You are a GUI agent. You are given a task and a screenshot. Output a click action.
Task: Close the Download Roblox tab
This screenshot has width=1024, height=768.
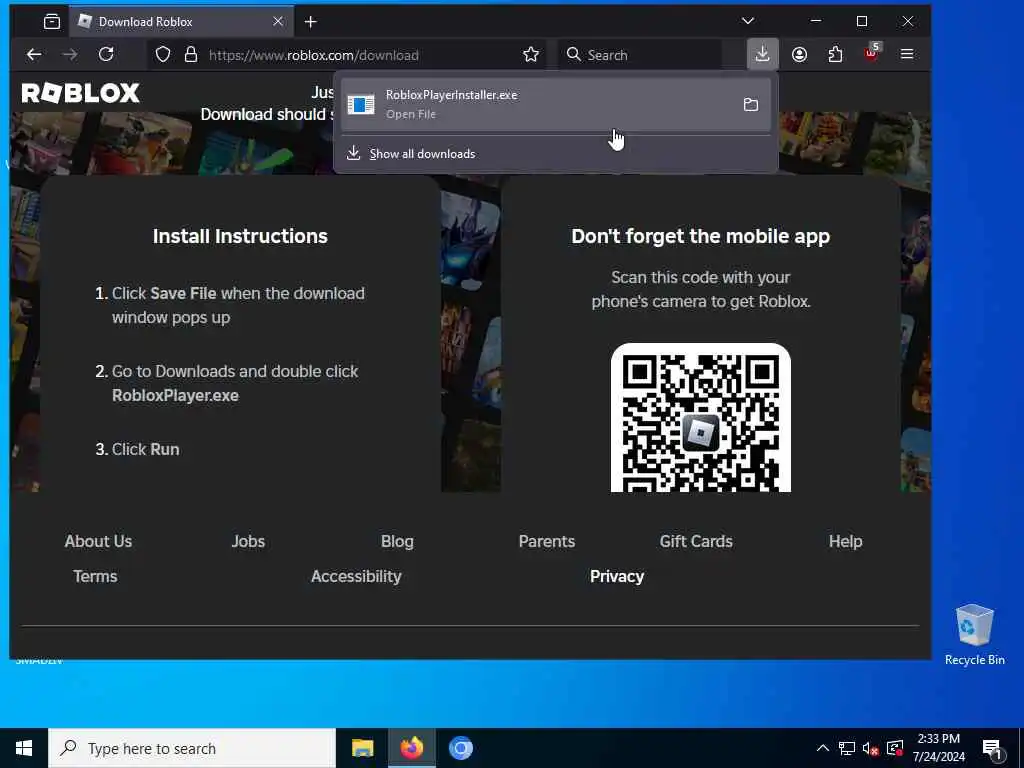[x=278, y=22]
